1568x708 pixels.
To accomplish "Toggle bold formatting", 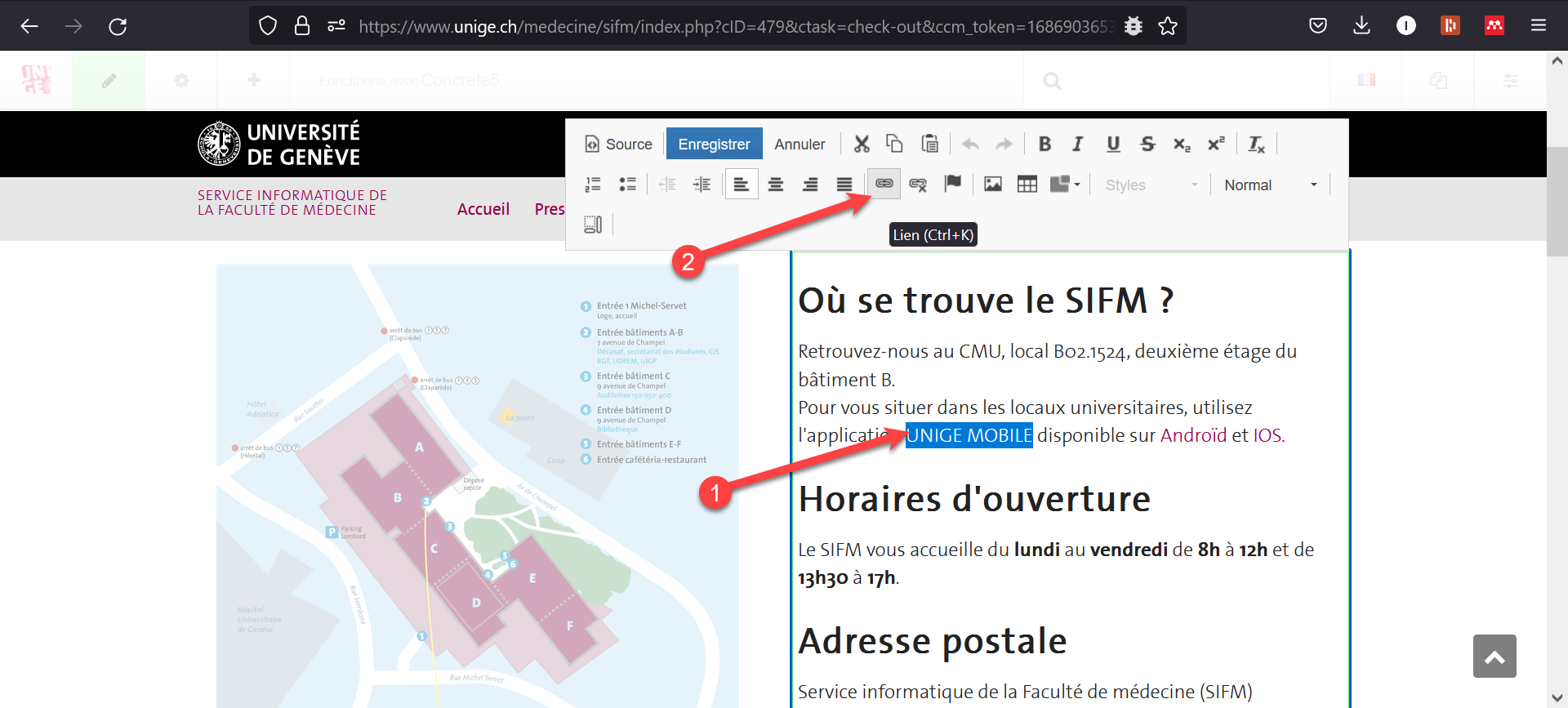I will [1045, 145].
